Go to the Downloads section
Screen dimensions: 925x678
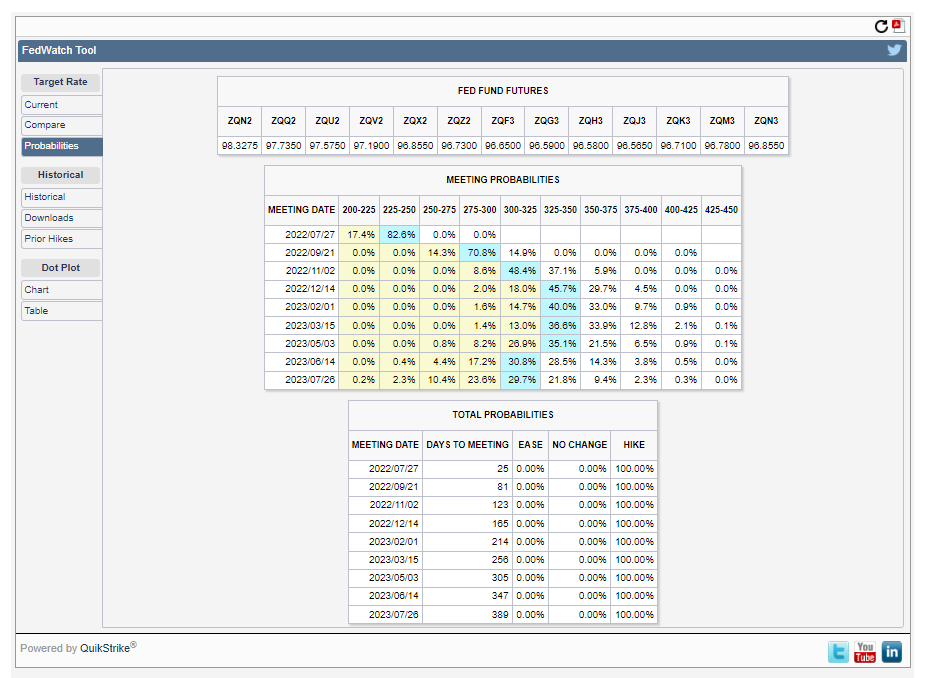[61, 218]
